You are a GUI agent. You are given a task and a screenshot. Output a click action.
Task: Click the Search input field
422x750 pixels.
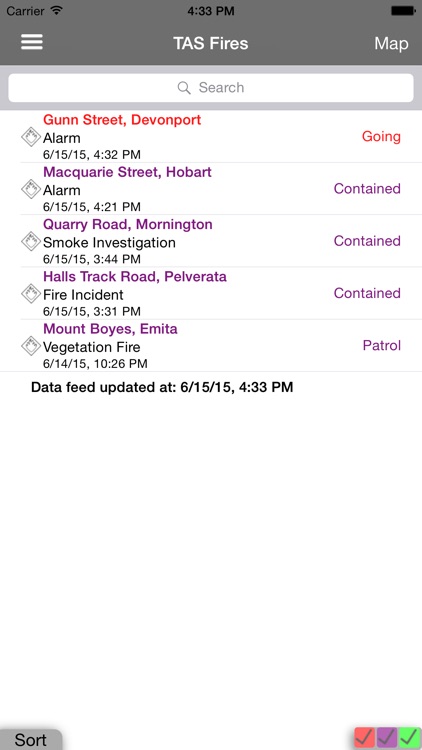tap(211, 88)
